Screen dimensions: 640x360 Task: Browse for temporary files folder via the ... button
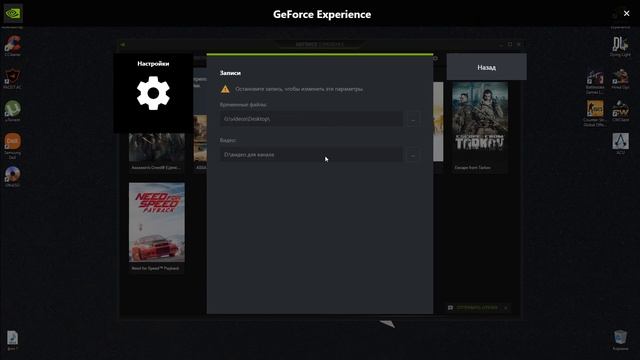(413, 120)
